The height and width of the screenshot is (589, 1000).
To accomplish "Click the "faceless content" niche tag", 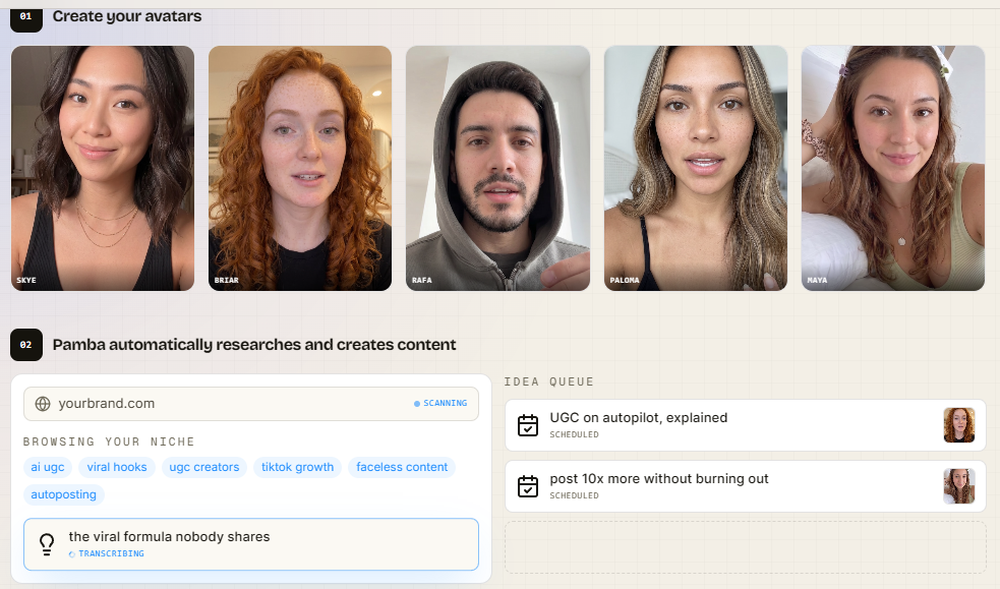I will click(x=402, y=467).
